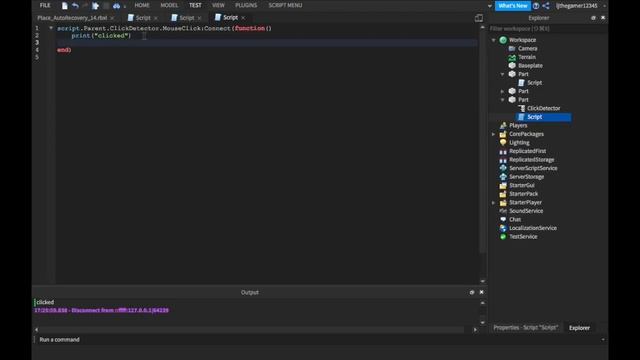The height and width of the screenshot is (360, 640).
Task: Expand the StarterPlayer node
Action: [x=493, y=202]
